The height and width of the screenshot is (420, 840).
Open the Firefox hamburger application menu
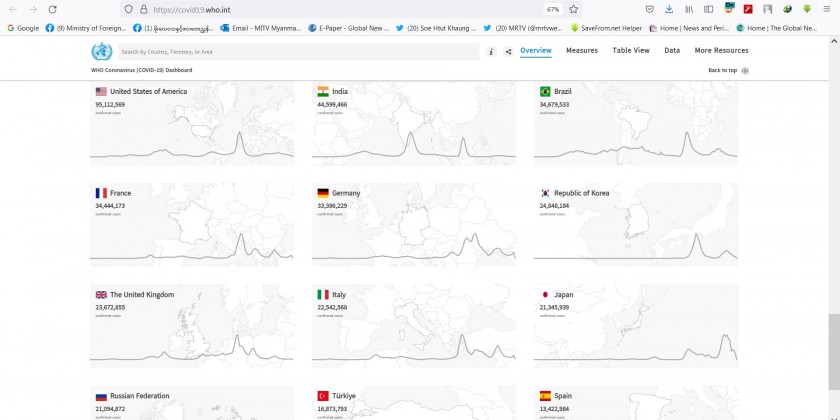click(827, 9)
